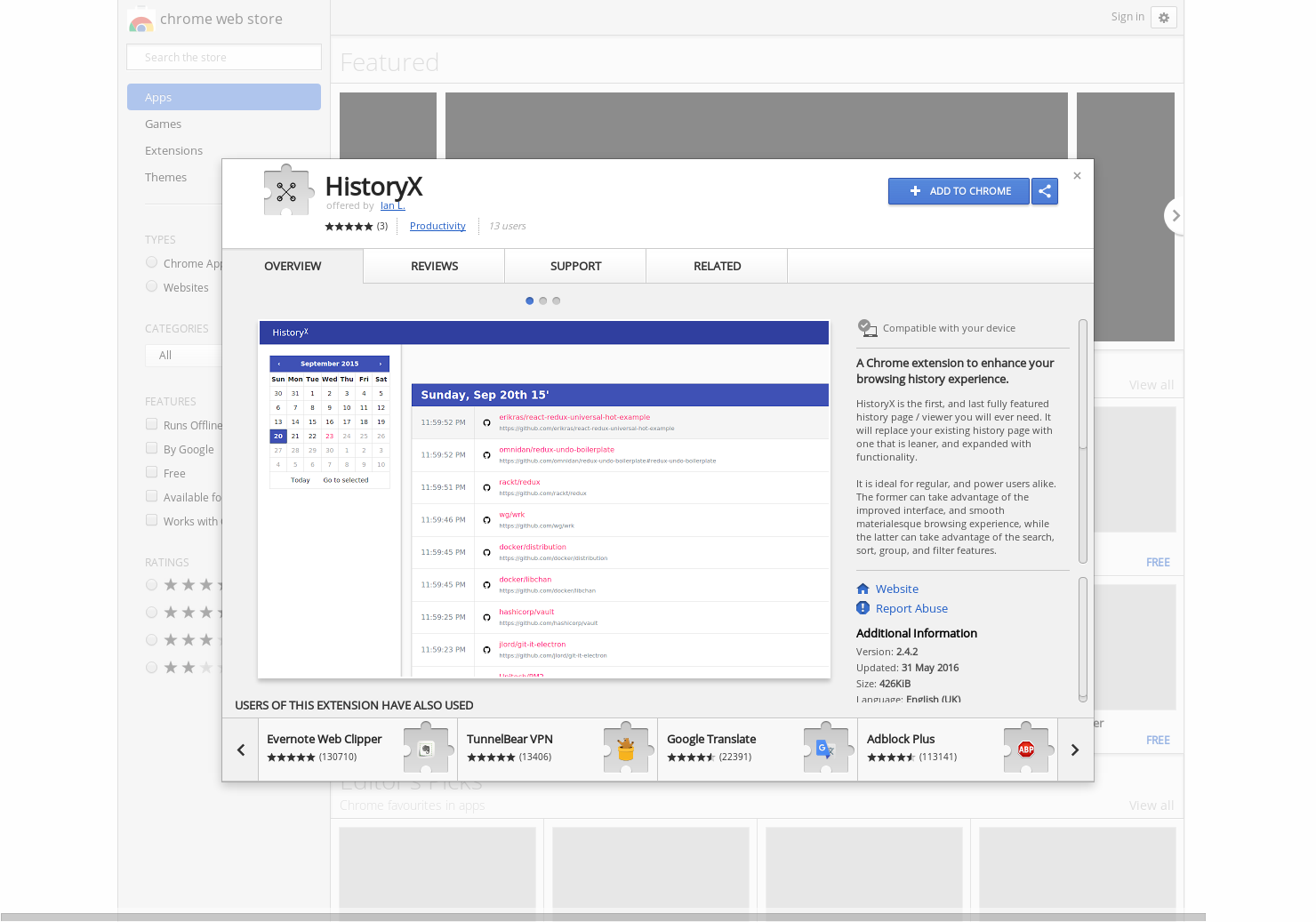Click the Adblock Plus star rating

point(891,758)
